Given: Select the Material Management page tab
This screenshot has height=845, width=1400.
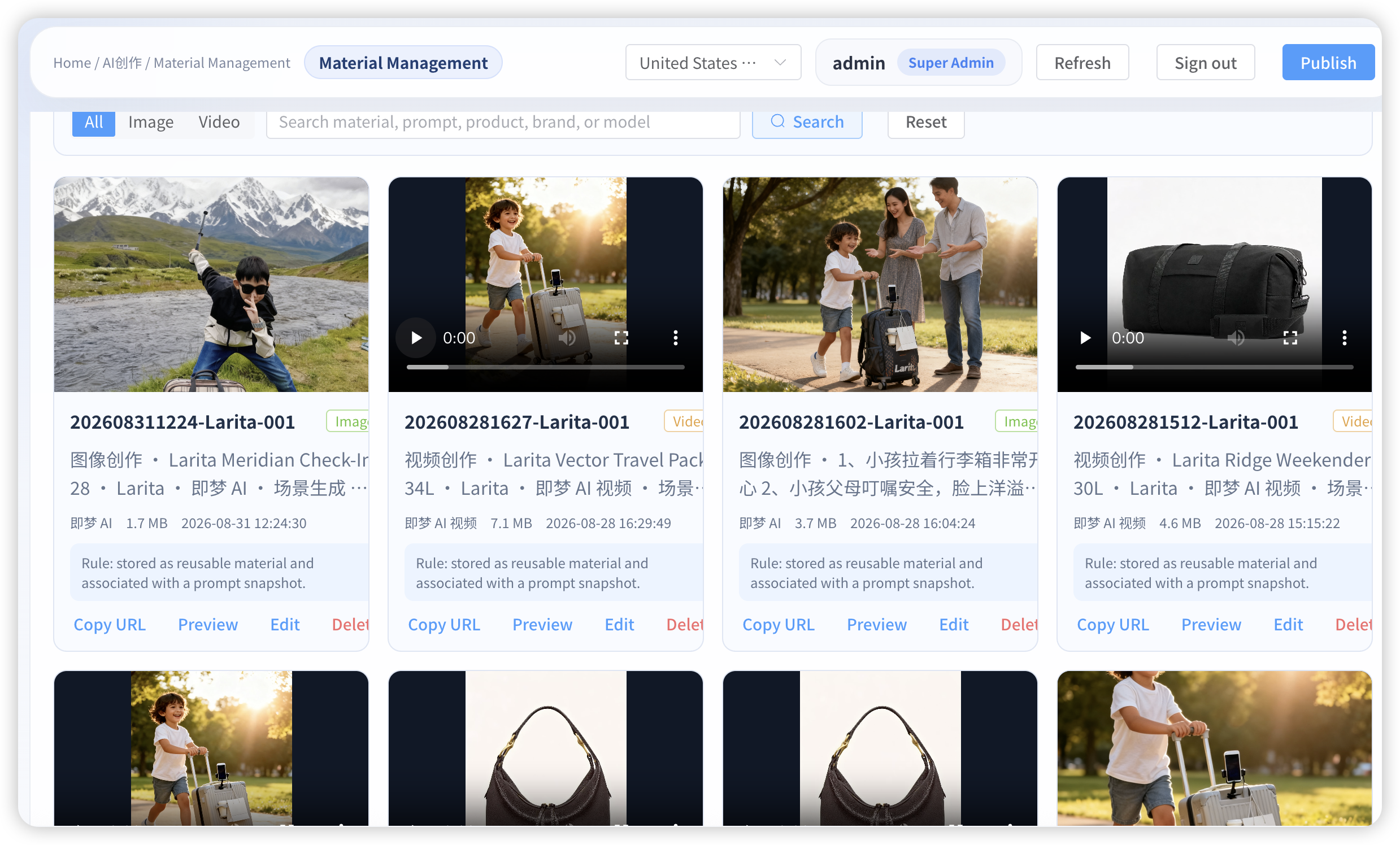Looking at the screenshot, I should coord(403,63).
